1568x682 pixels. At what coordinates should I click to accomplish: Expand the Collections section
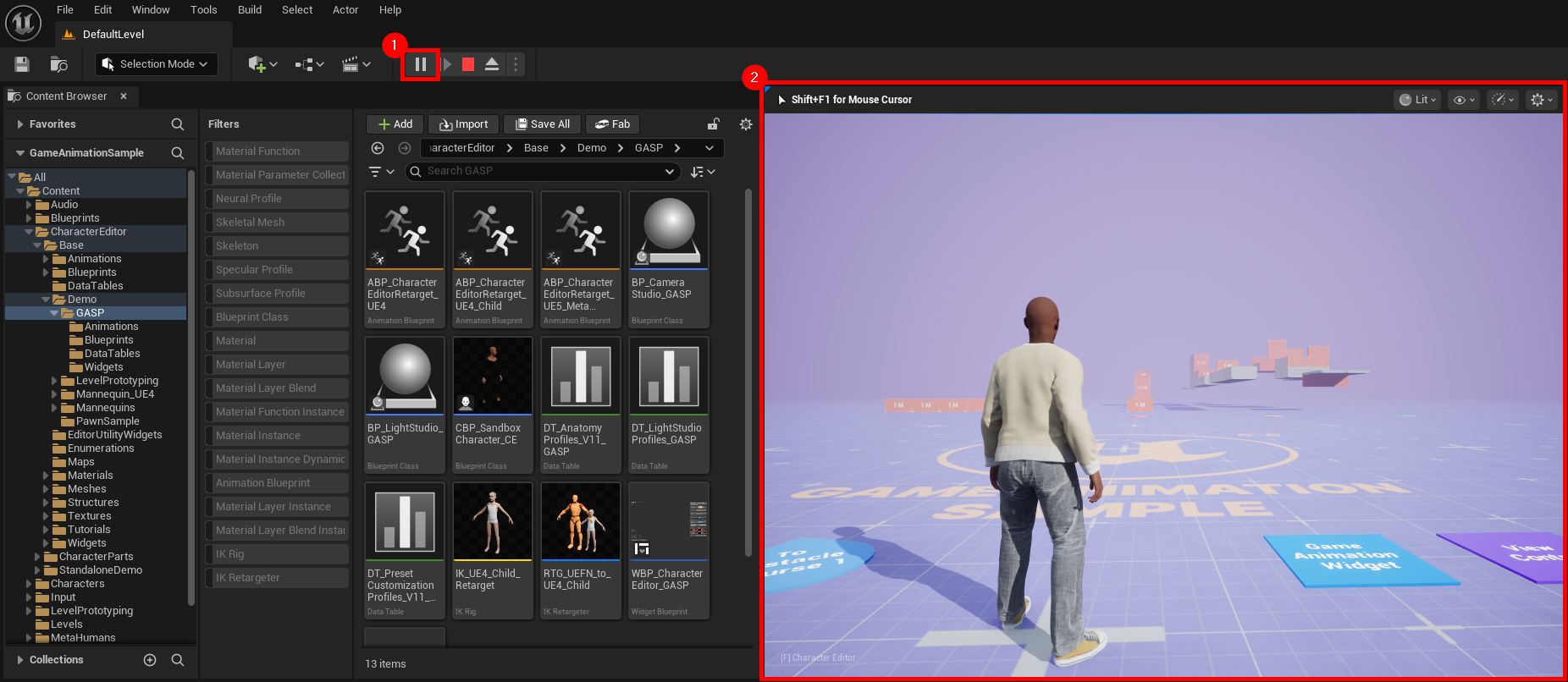(x=19, y=660)
